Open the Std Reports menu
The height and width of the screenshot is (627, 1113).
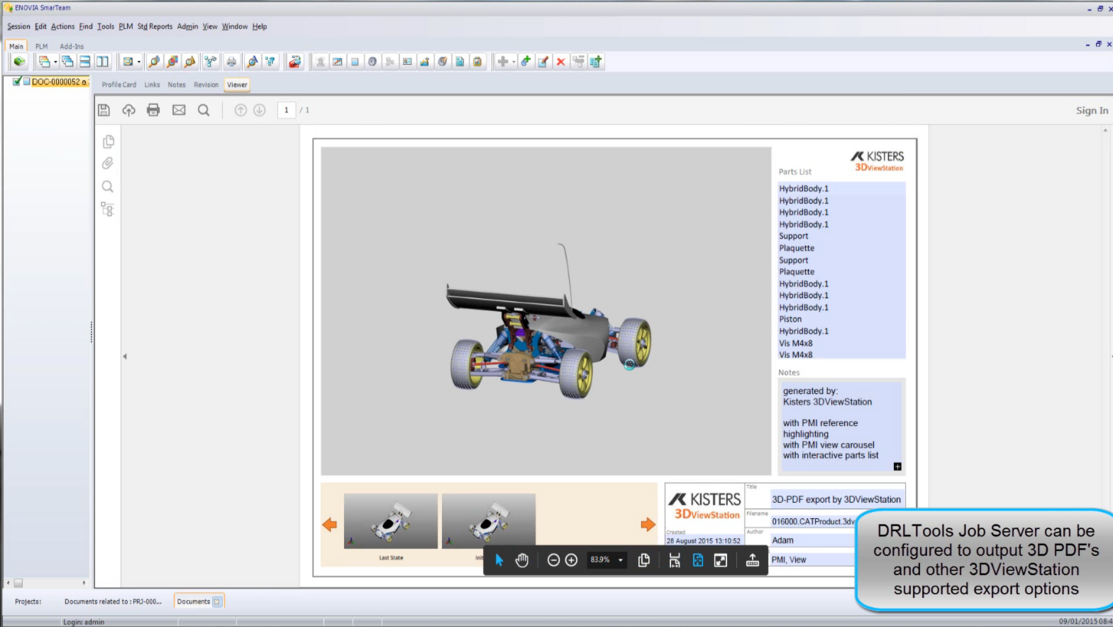tap(155, 26)
